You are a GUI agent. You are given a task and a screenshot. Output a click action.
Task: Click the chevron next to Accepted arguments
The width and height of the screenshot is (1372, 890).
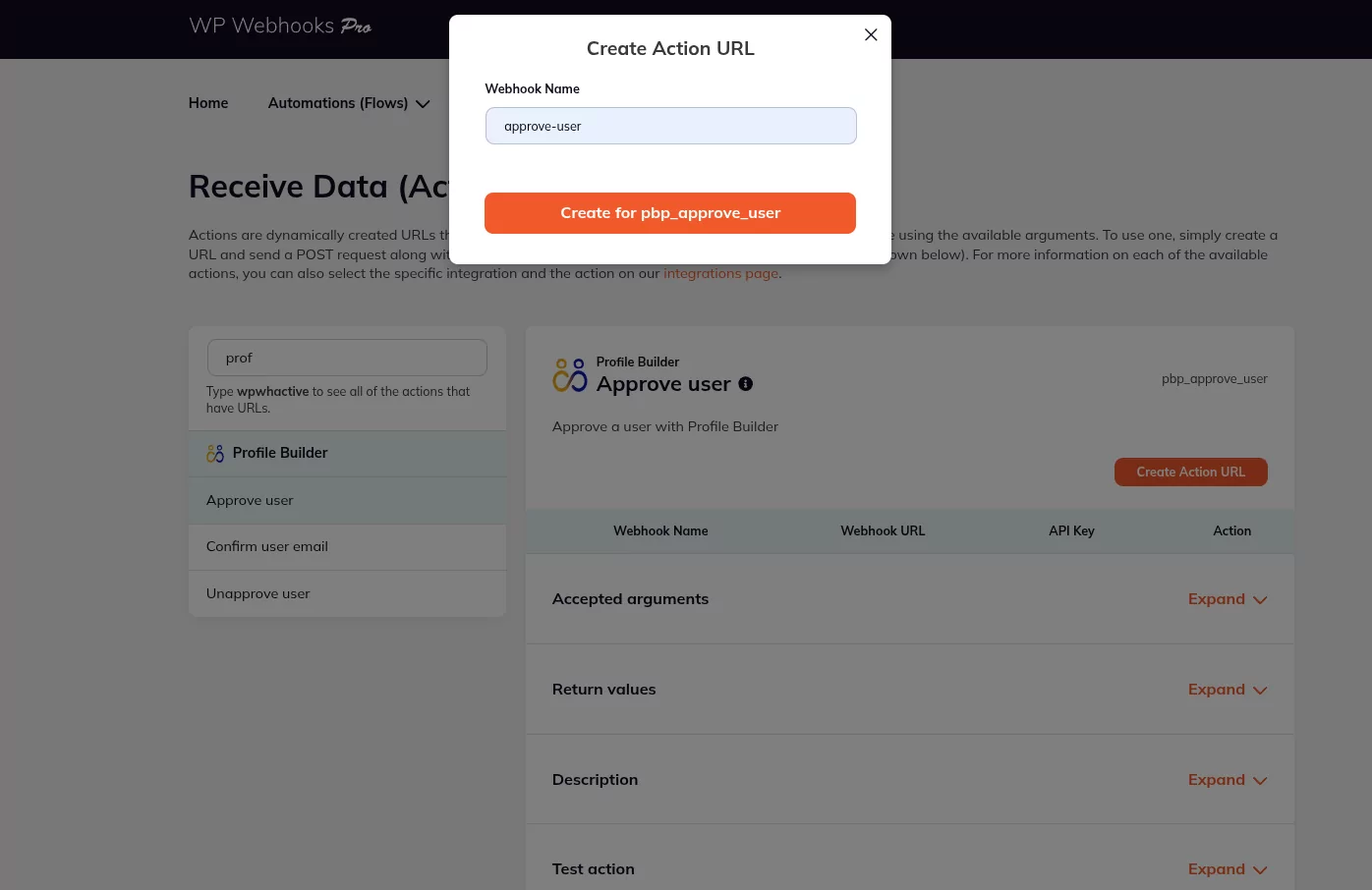[1260, 599]
